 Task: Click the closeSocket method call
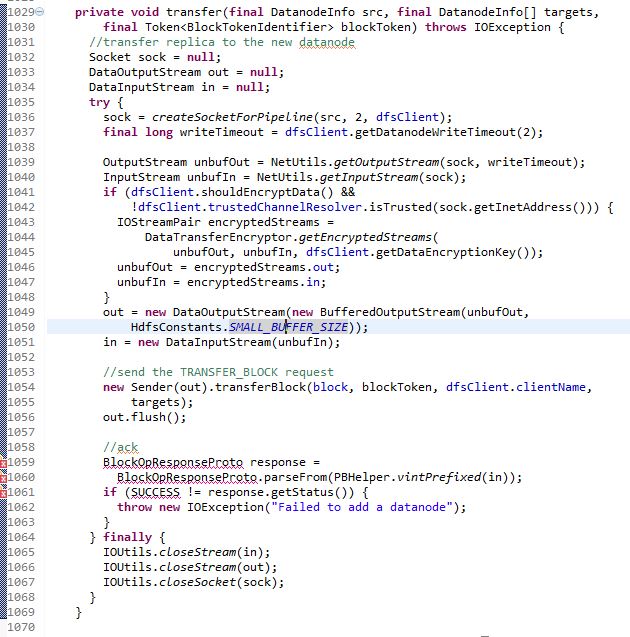point(202,582)
